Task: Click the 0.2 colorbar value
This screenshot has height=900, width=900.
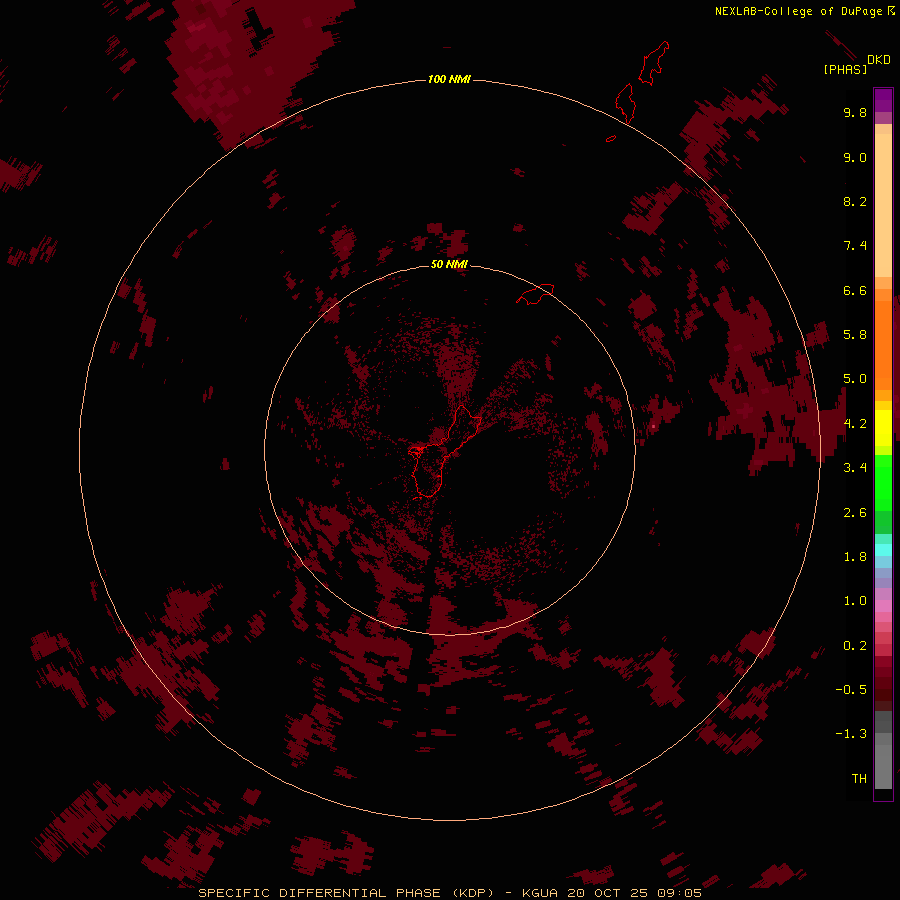Action: coord(855,646)
